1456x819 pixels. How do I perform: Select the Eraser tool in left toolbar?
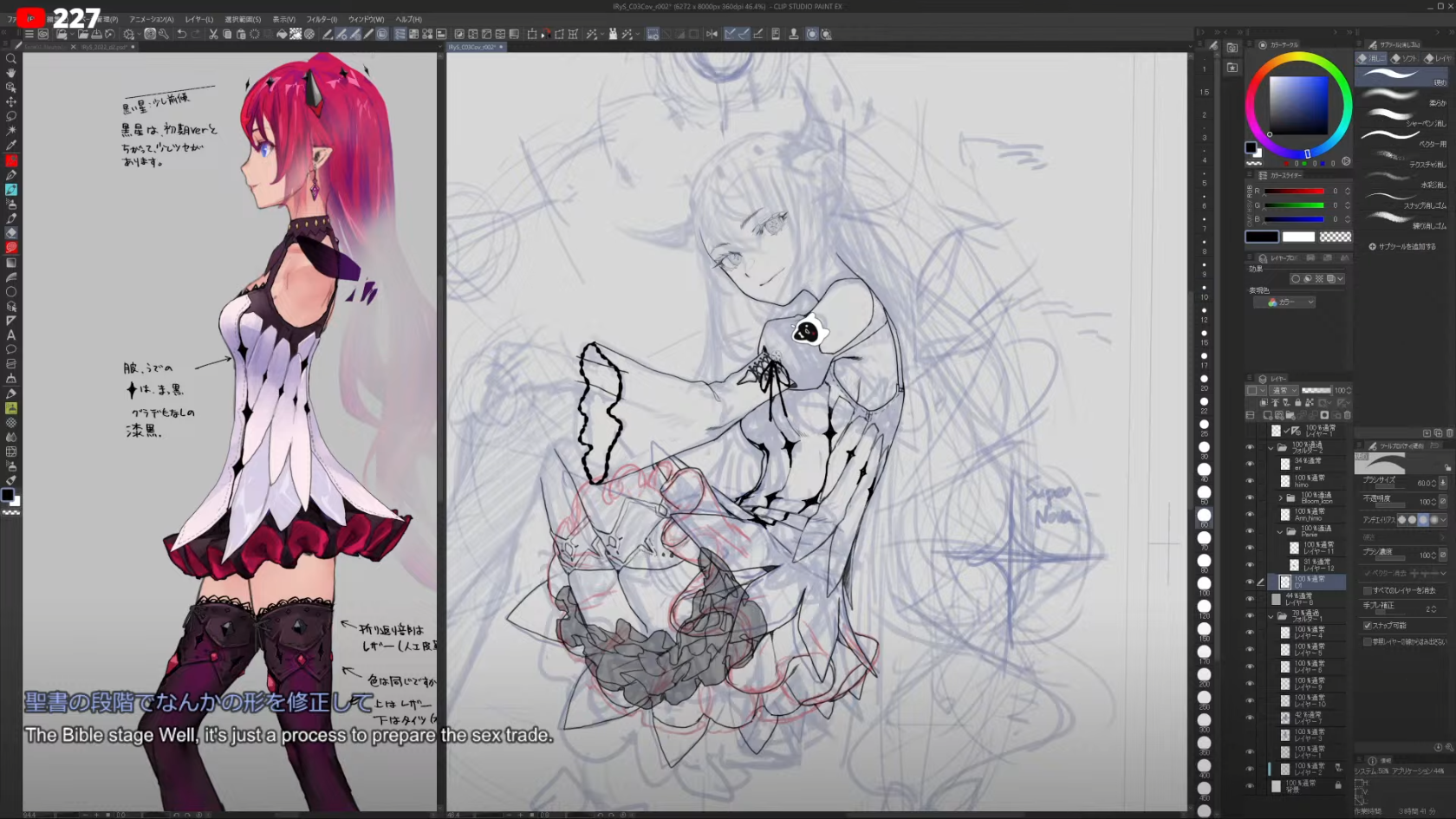click(11, 233)
